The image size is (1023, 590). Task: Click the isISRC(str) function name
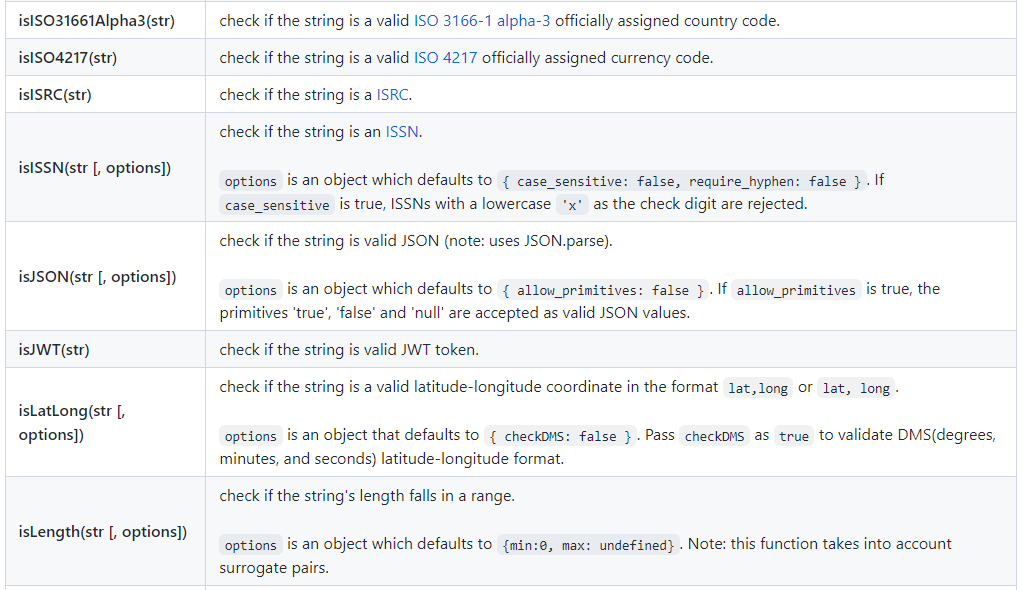(x=55, y=95)
